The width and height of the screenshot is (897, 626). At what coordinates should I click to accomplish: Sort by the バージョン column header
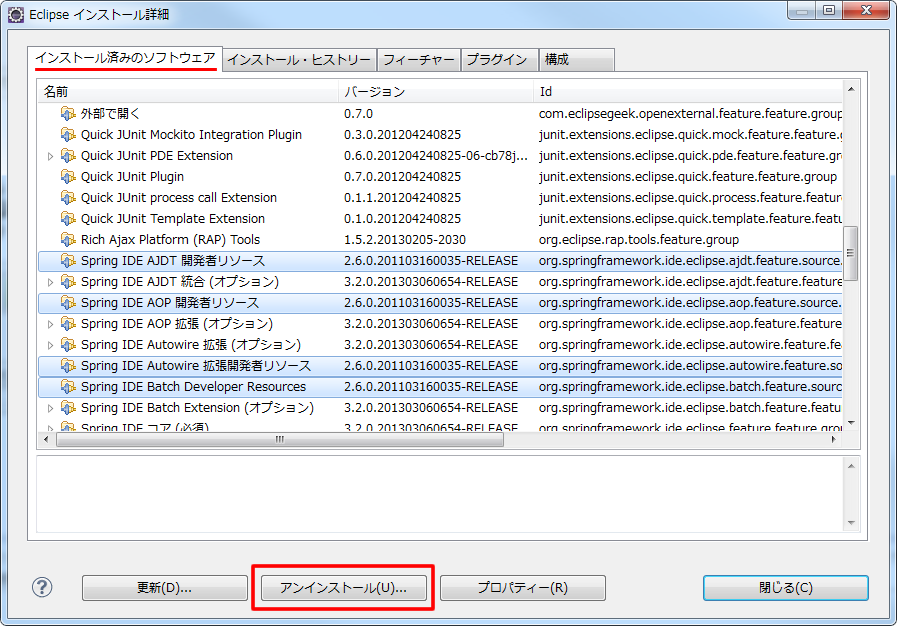(x=436, y=92)
